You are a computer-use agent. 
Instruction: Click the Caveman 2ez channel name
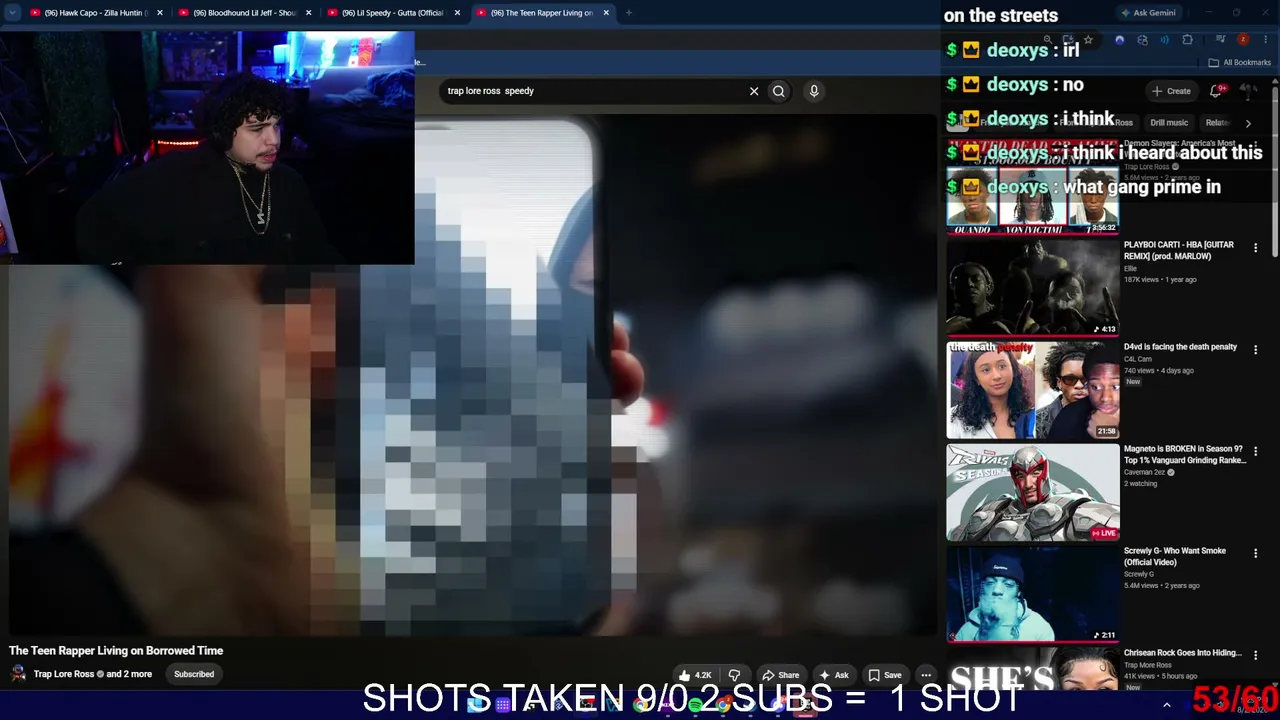[1144, 472]
